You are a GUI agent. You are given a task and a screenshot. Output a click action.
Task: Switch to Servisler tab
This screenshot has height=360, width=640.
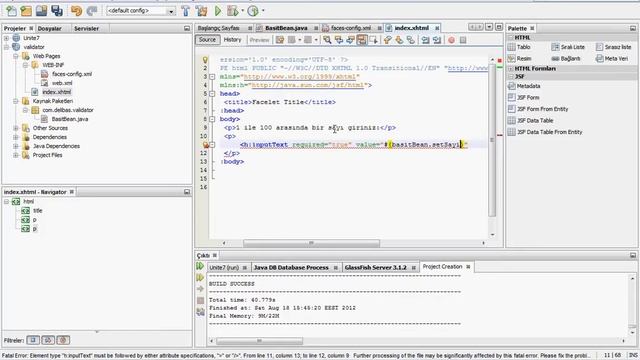[87, 29]
